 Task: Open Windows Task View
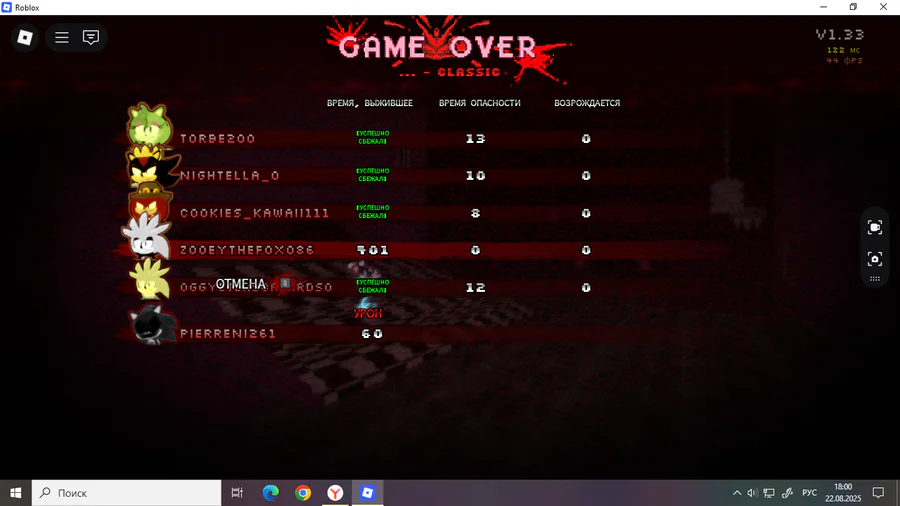[237, 493]
